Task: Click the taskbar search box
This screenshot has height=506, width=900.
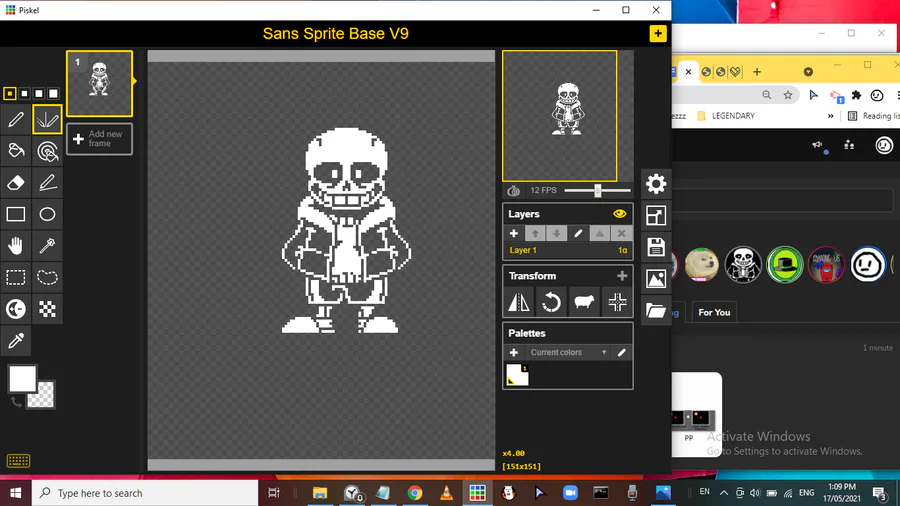Action: pos(145,493)
